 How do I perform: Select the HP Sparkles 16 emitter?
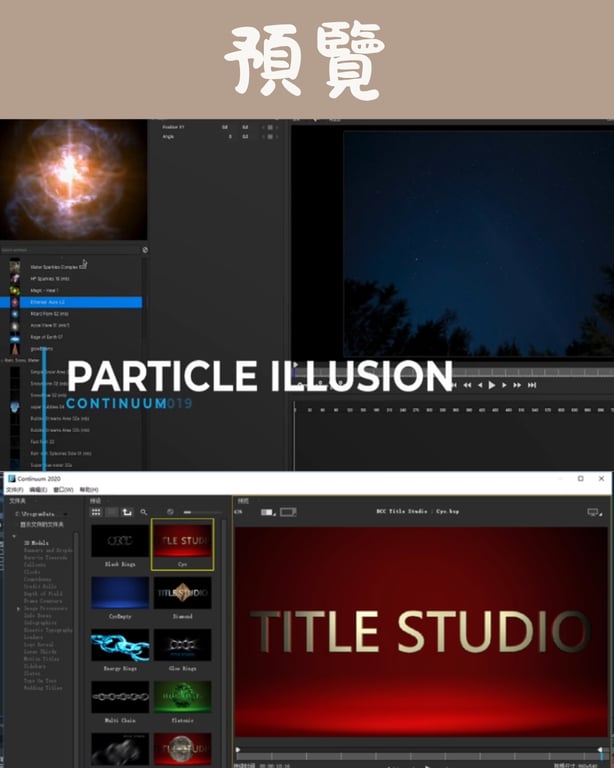(x=71, y=279)
